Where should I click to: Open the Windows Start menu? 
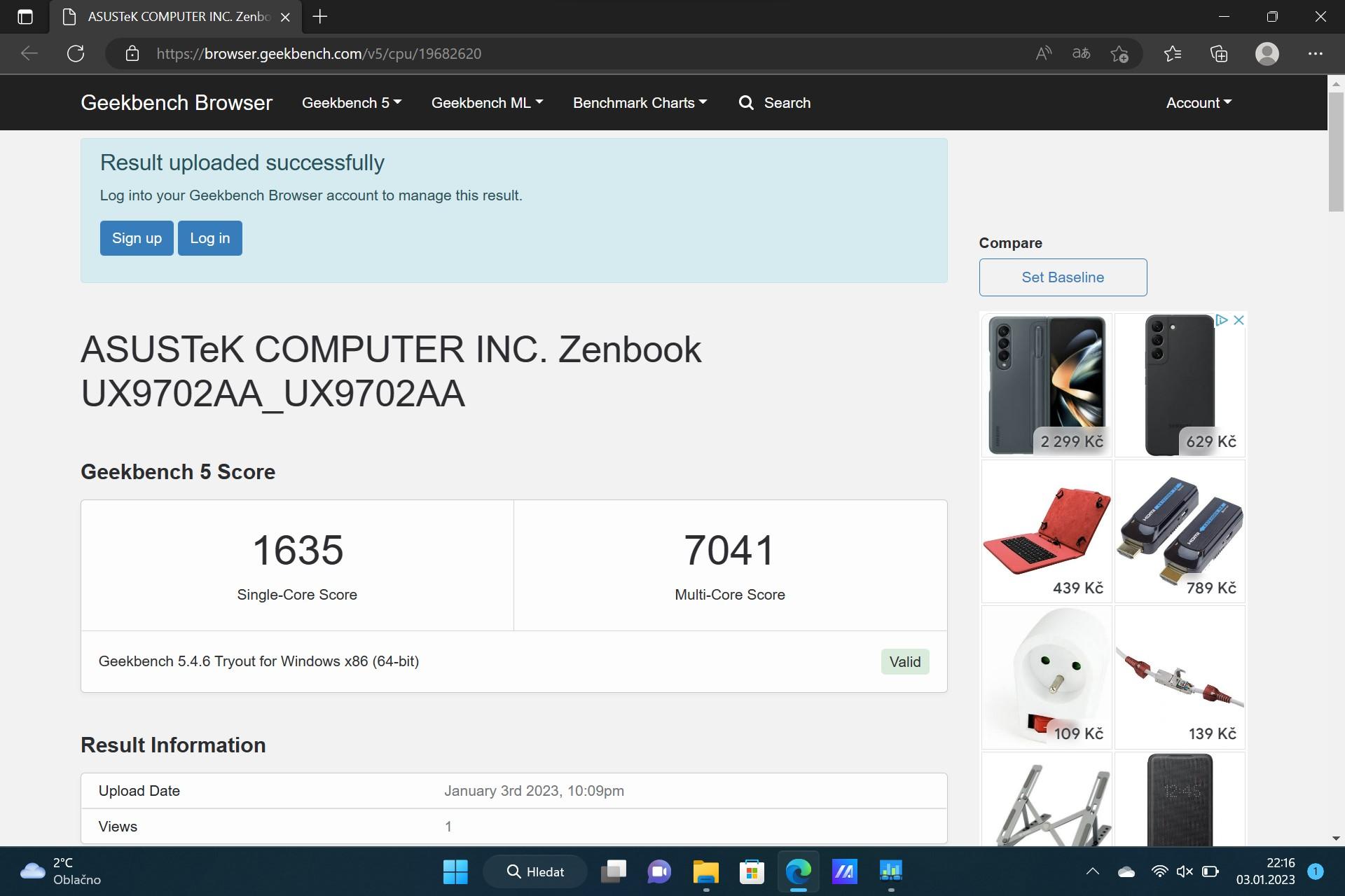[x=455, y=871]
